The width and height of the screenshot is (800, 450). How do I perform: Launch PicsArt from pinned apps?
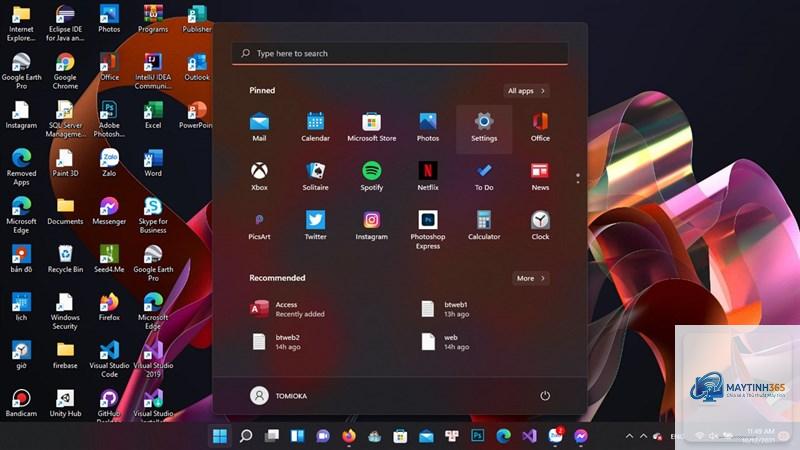coord(259,225)
